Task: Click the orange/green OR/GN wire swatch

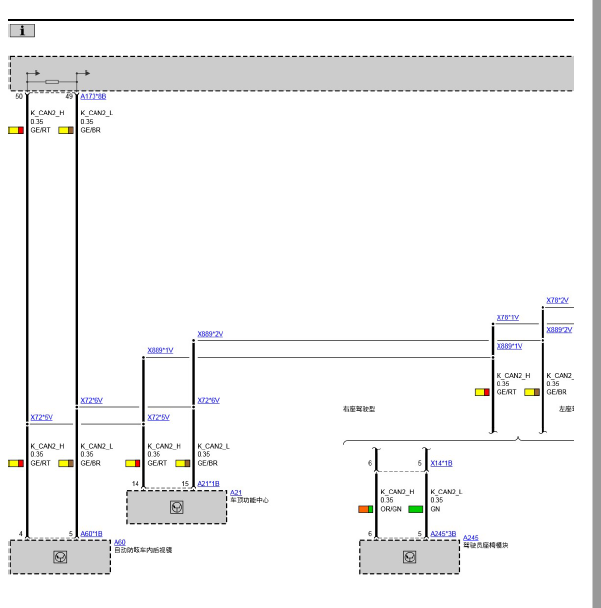Action: (x=366, y=509)
